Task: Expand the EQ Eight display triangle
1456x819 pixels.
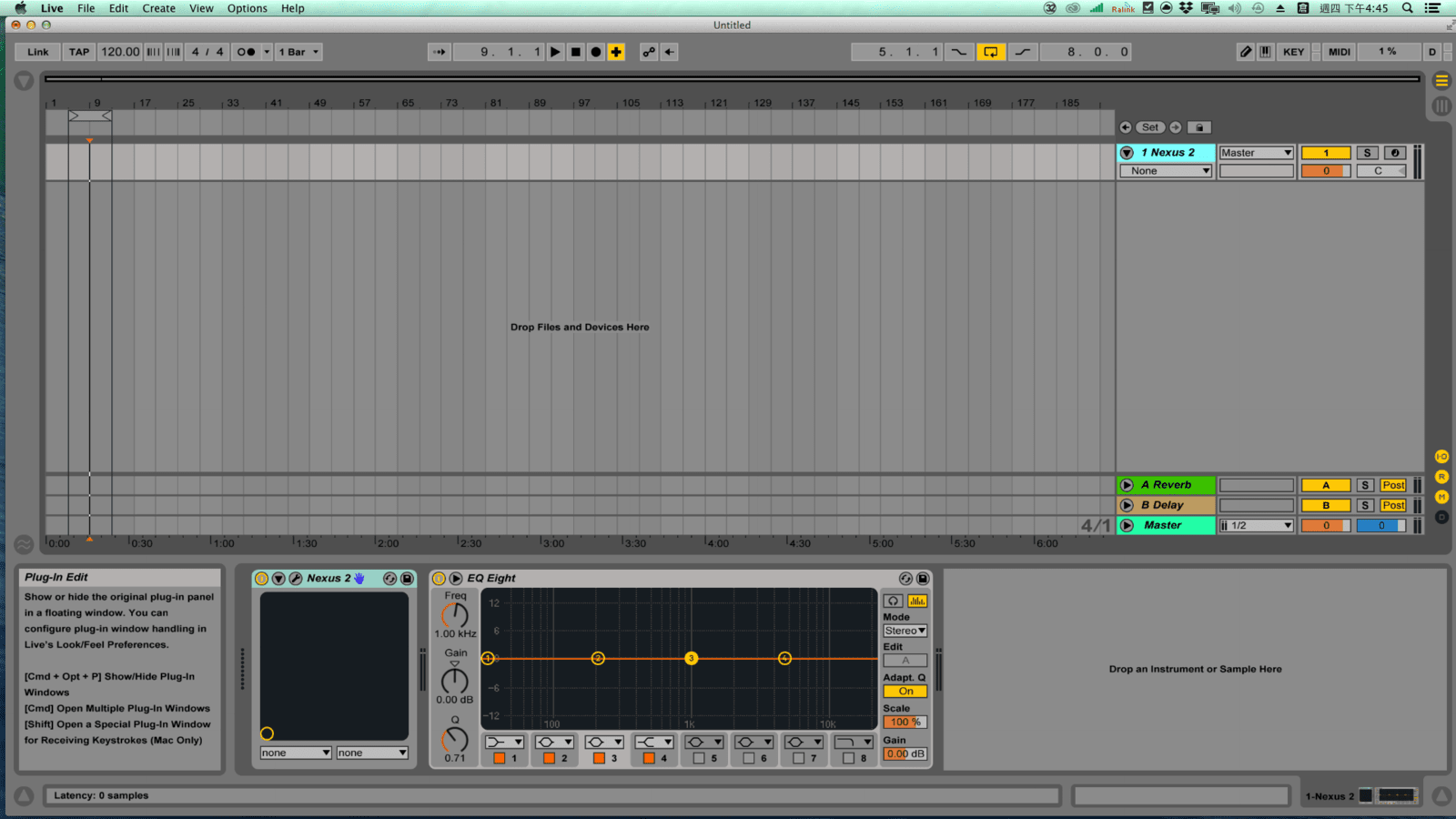Action: tap(456, 579)
